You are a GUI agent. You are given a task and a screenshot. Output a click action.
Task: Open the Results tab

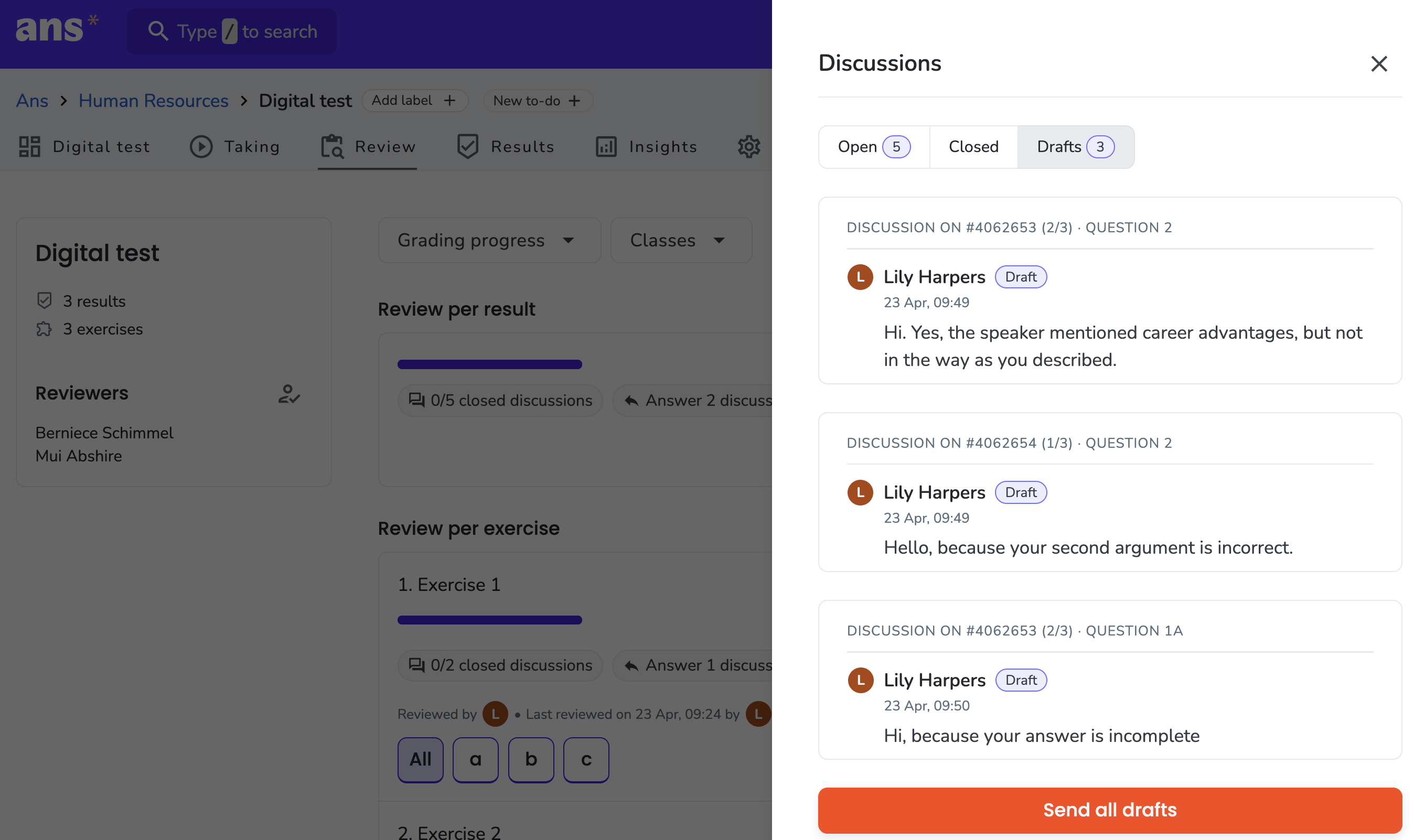(505, 147)
